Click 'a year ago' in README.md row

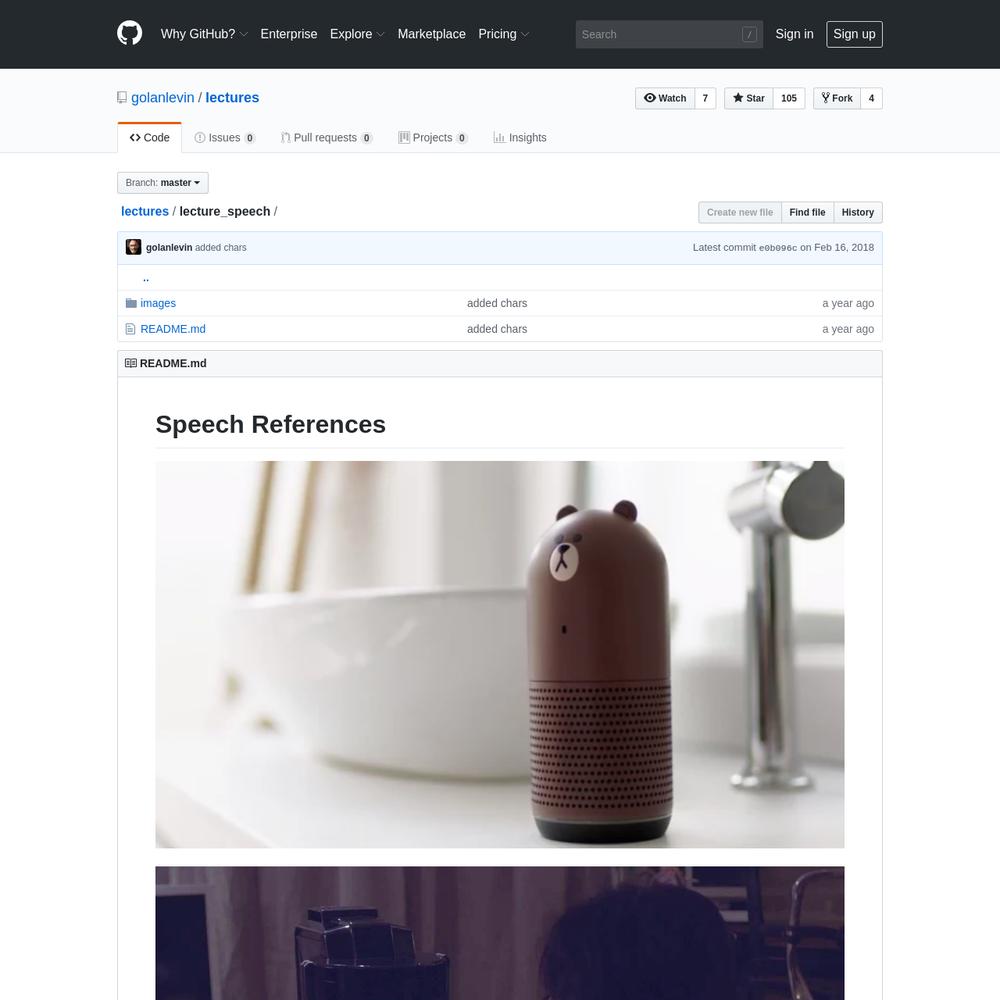click(x=848, y=329)
